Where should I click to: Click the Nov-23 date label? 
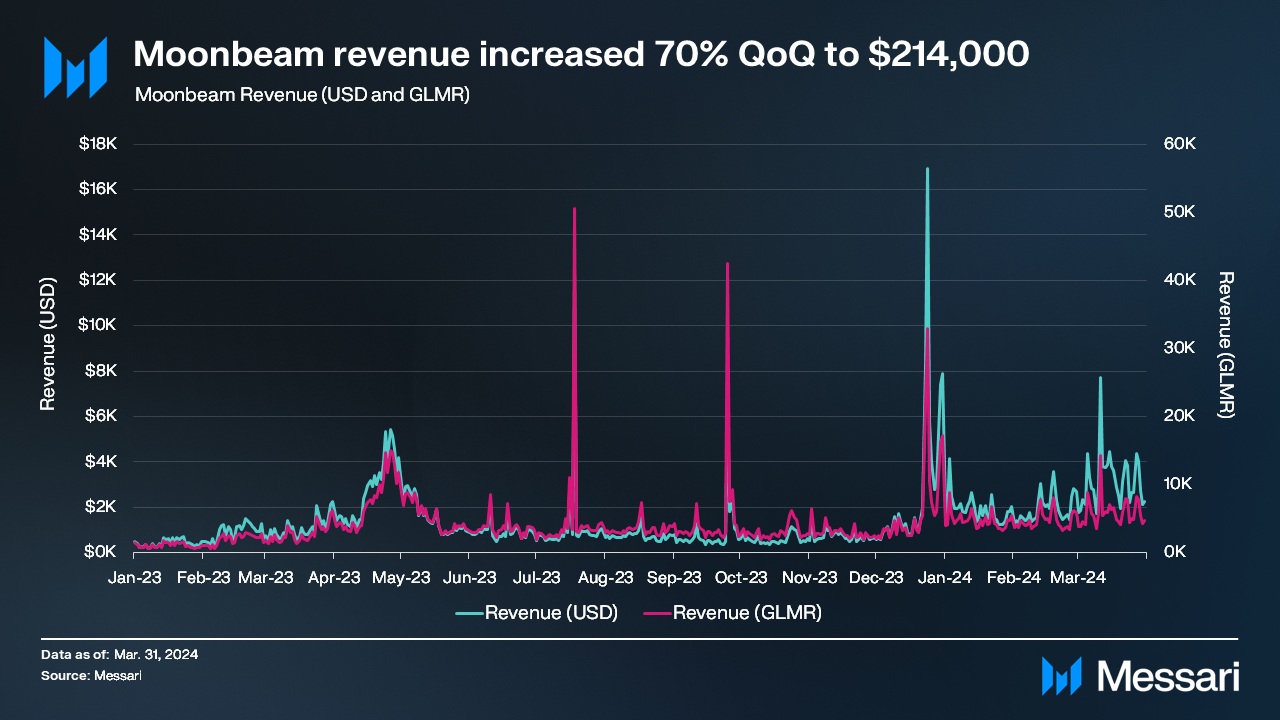809,578
